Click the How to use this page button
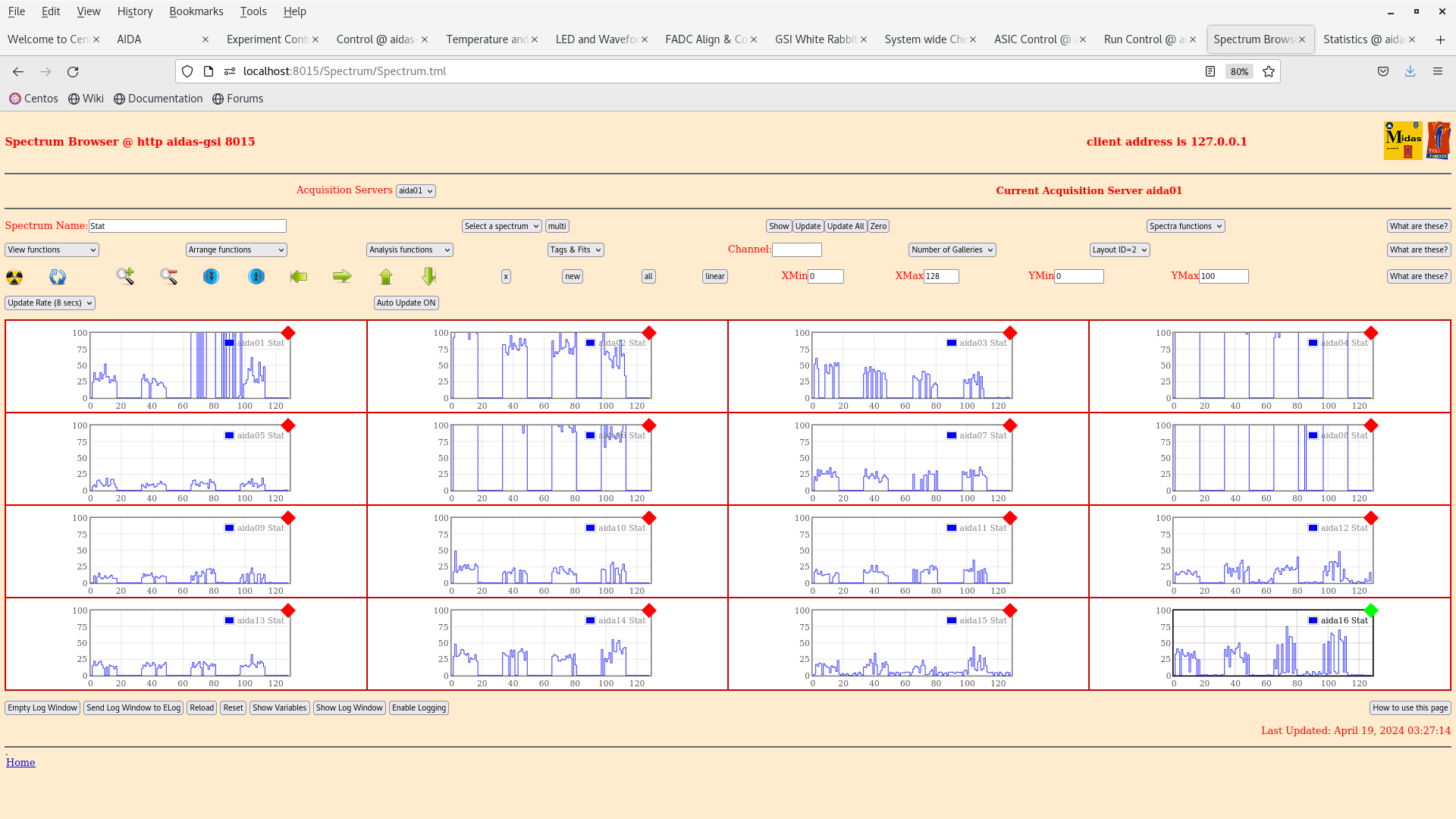This screenshot has width=1456, height=819. (1410, 708)
